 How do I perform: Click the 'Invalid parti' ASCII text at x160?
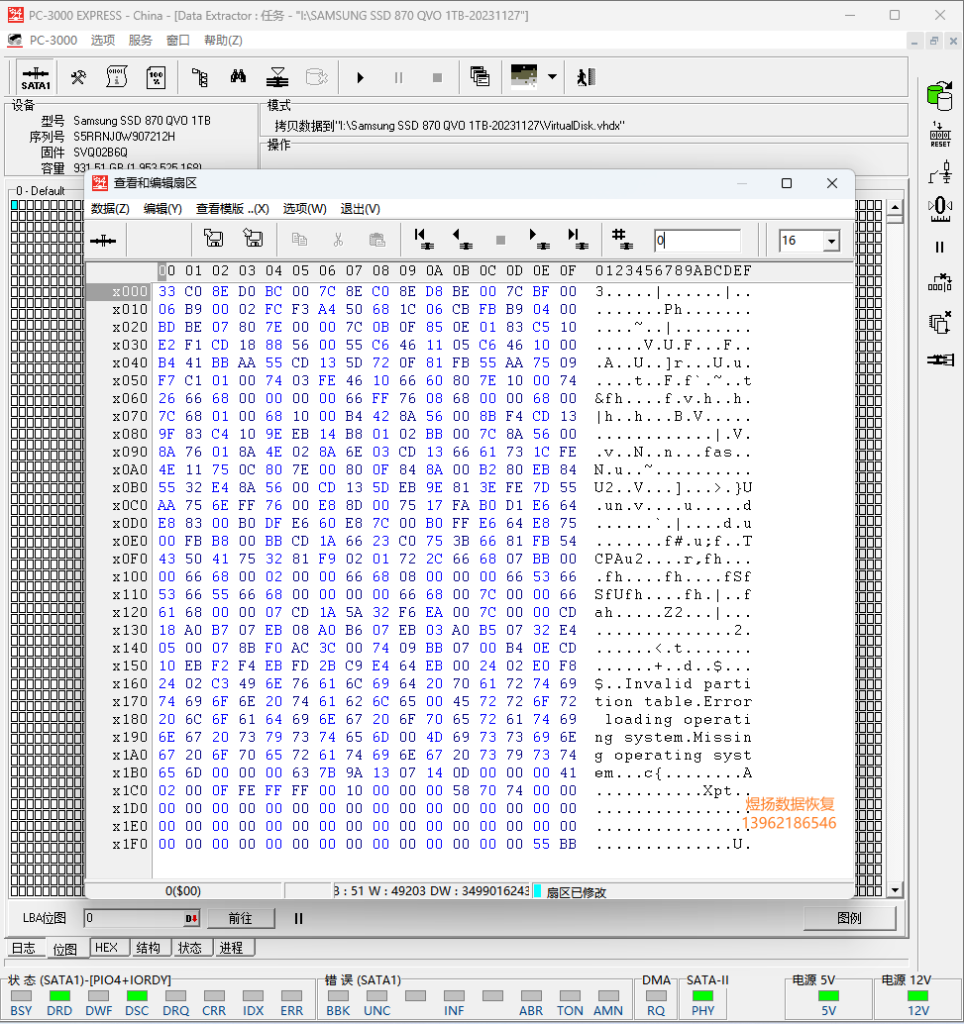coord(688,684)
